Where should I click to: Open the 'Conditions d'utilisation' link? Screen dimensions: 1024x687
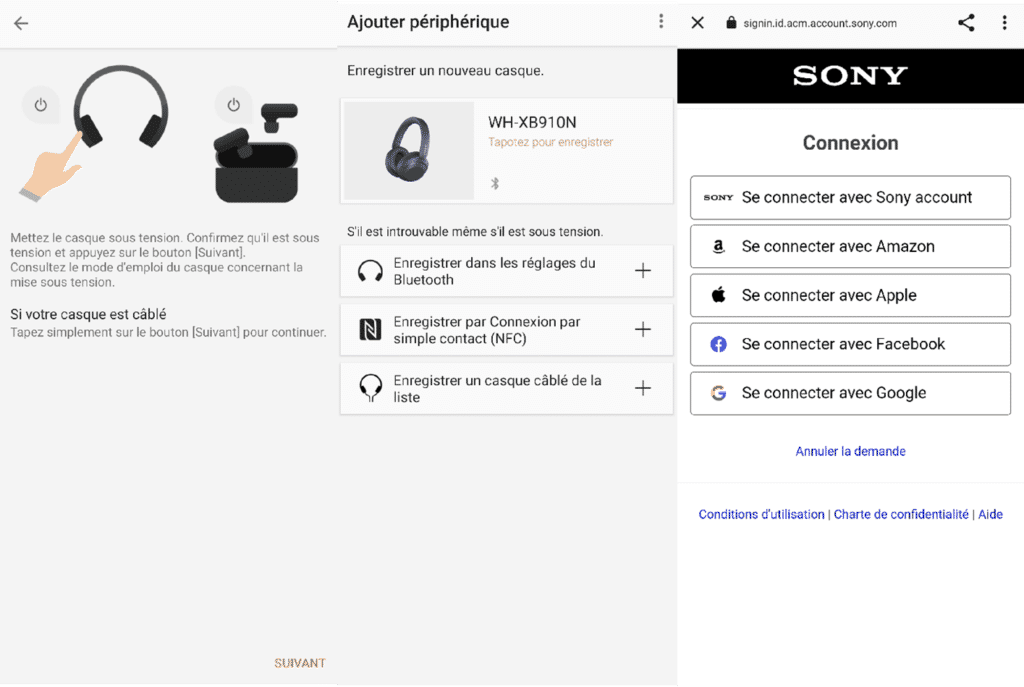pos(761,515)
